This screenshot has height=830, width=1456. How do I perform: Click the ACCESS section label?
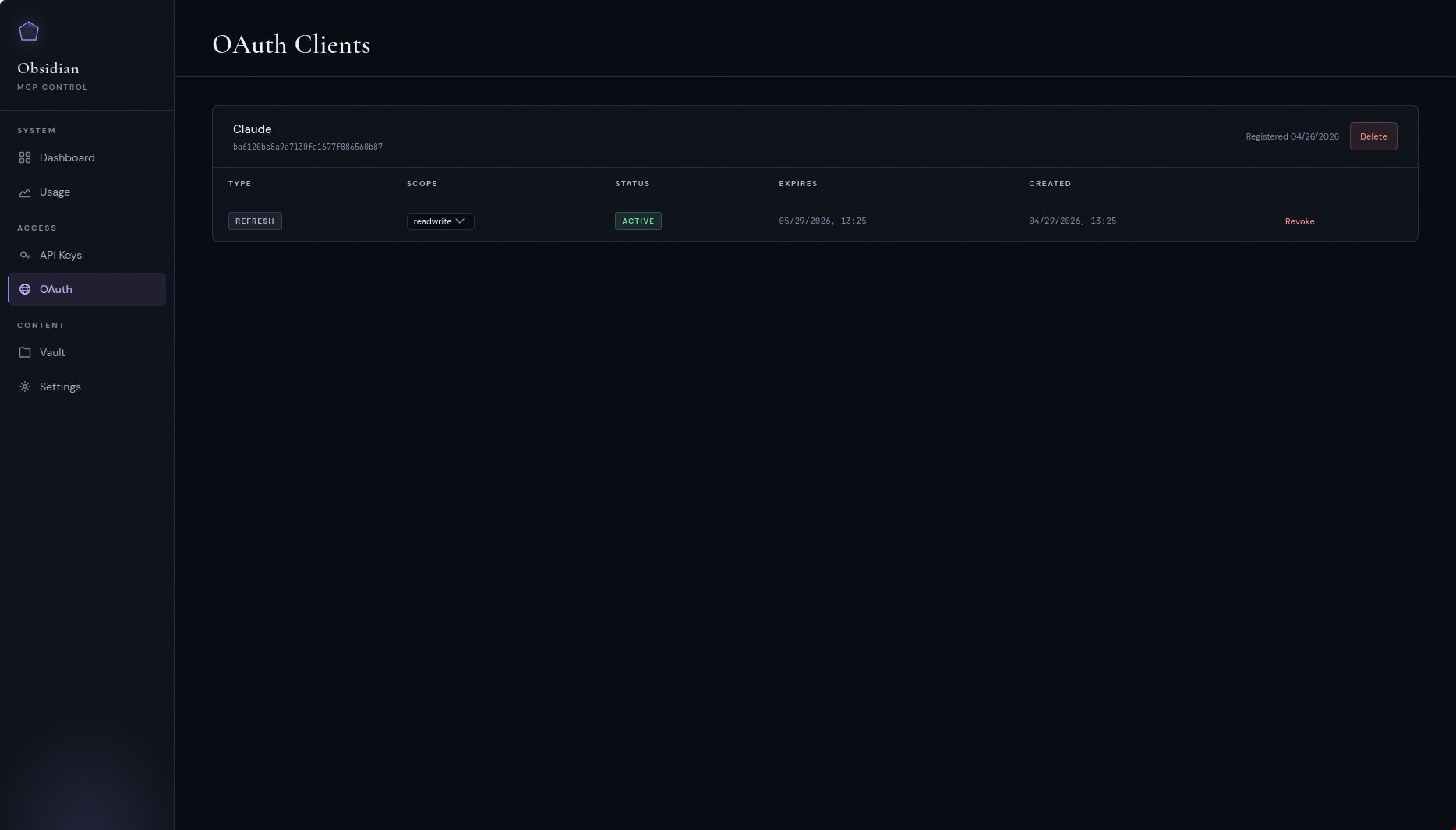tap(37, 228)
